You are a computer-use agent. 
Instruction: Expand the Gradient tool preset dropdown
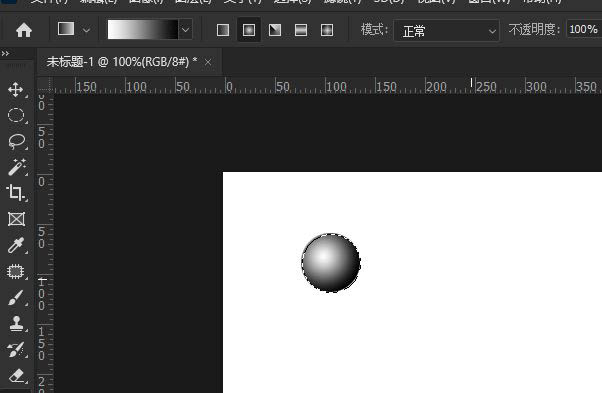[74, 30]
